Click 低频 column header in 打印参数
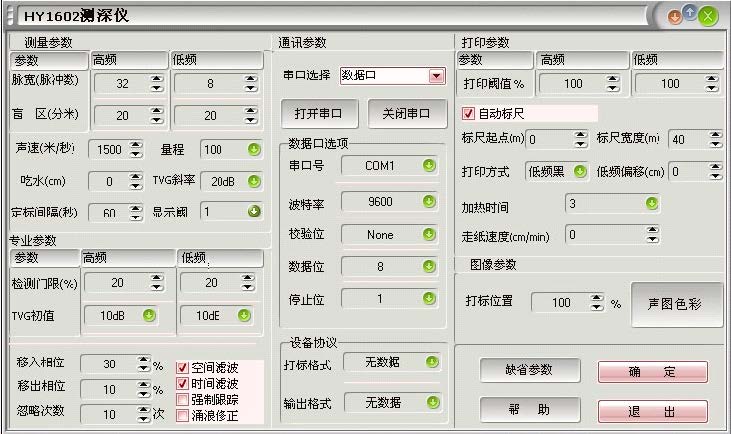 pos(678,60)
